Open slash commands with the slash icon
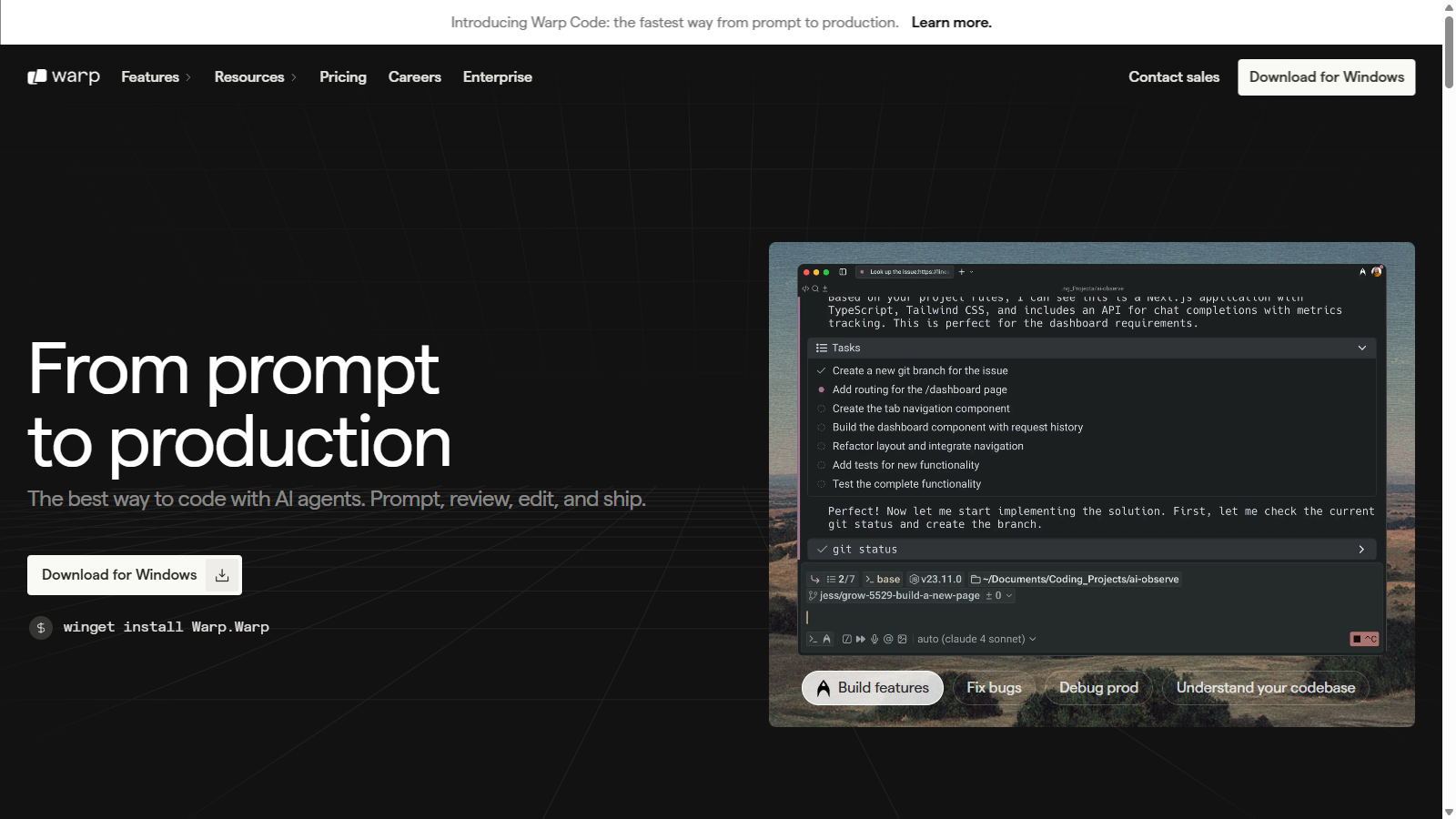 (x=847, y=639)
